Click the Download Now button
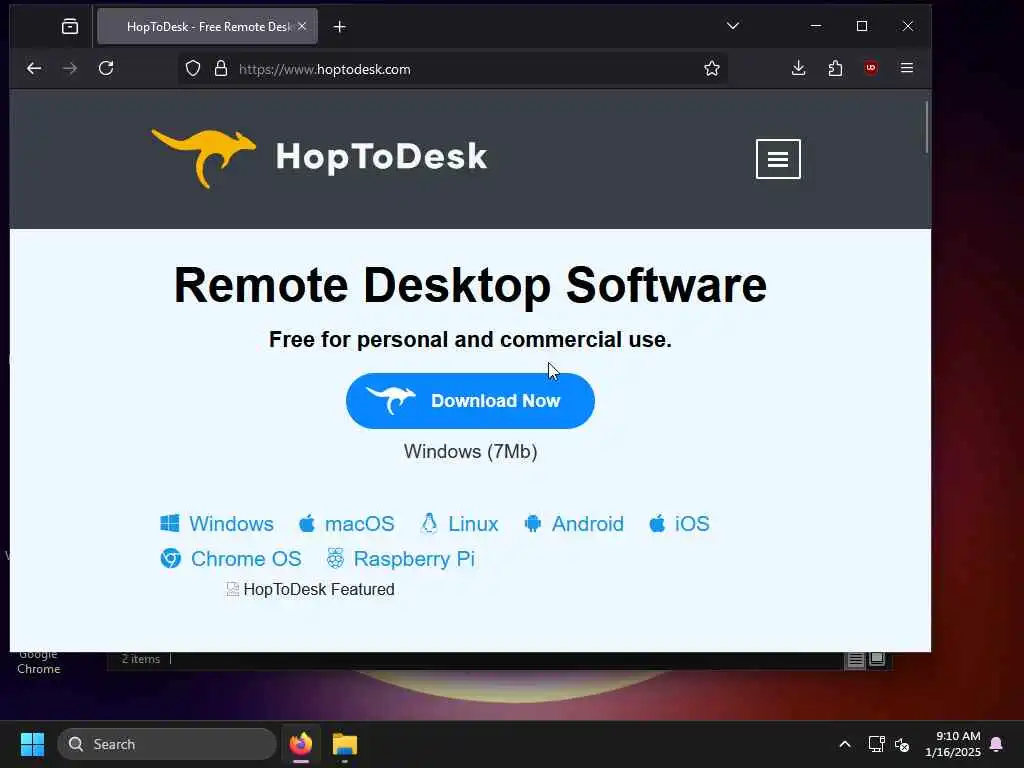The height and width of the screenshot is (768, 1024). coord(470,401)
